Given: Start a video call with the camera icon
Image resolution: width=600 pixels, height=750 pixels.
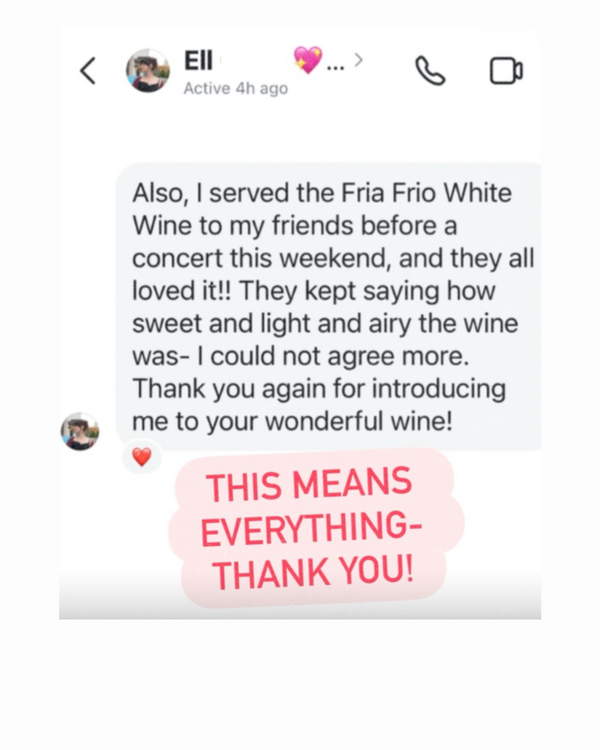Looking at the screenshot, I should click(506, 71).
